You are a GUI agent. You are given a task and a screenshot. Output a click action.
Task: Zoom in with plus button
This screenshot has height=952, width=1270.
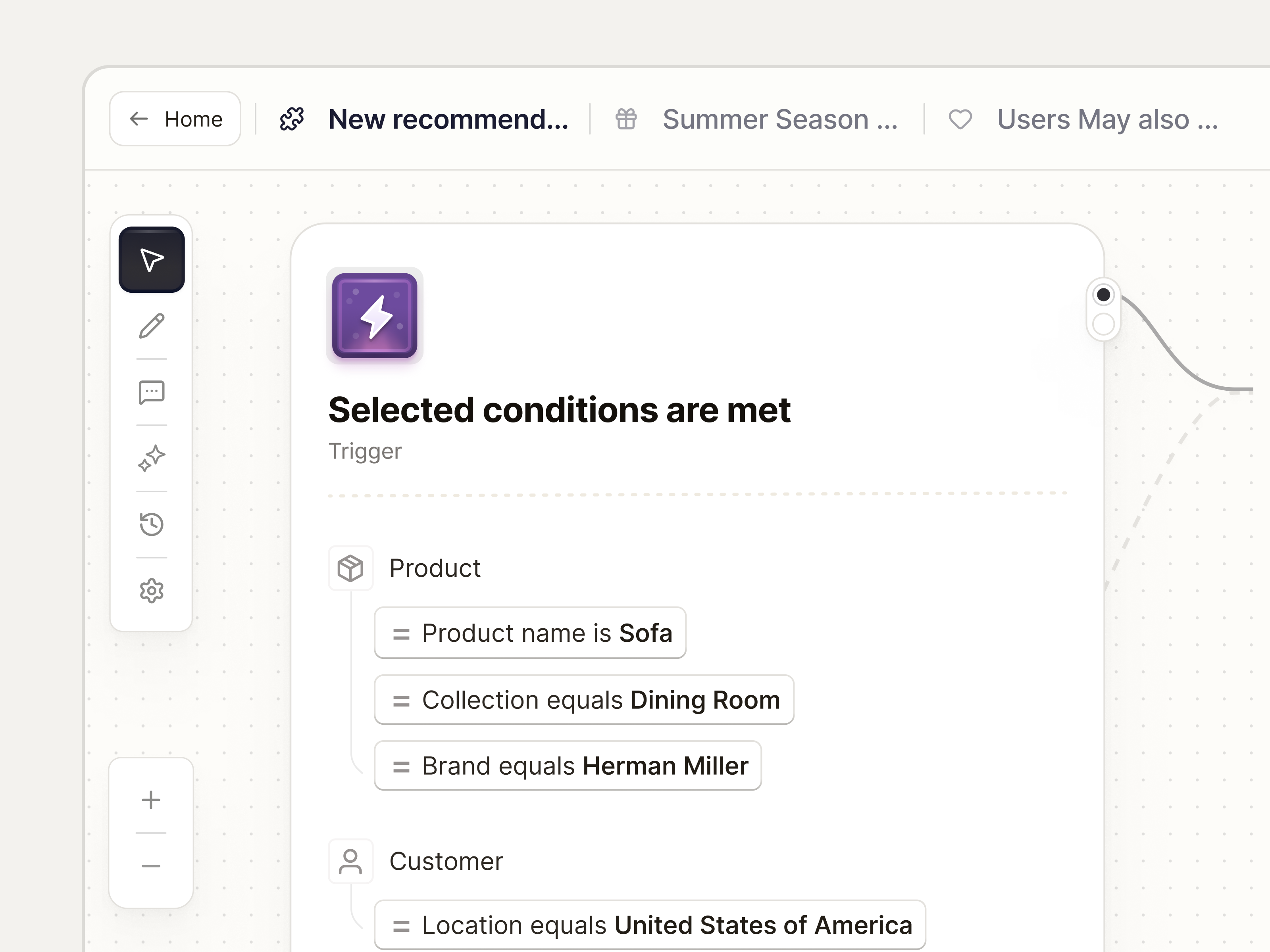click(x=151, y=800)
